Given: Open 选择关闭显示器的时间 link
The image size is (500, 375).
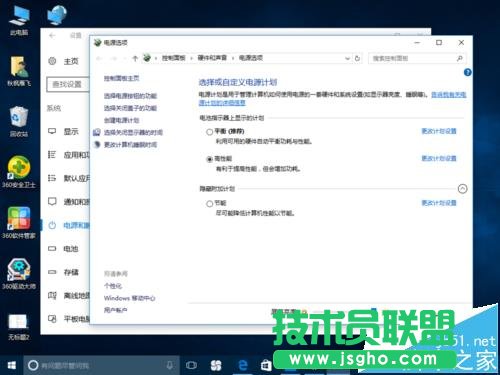Looking at the screenshot, I should (133, 132).
